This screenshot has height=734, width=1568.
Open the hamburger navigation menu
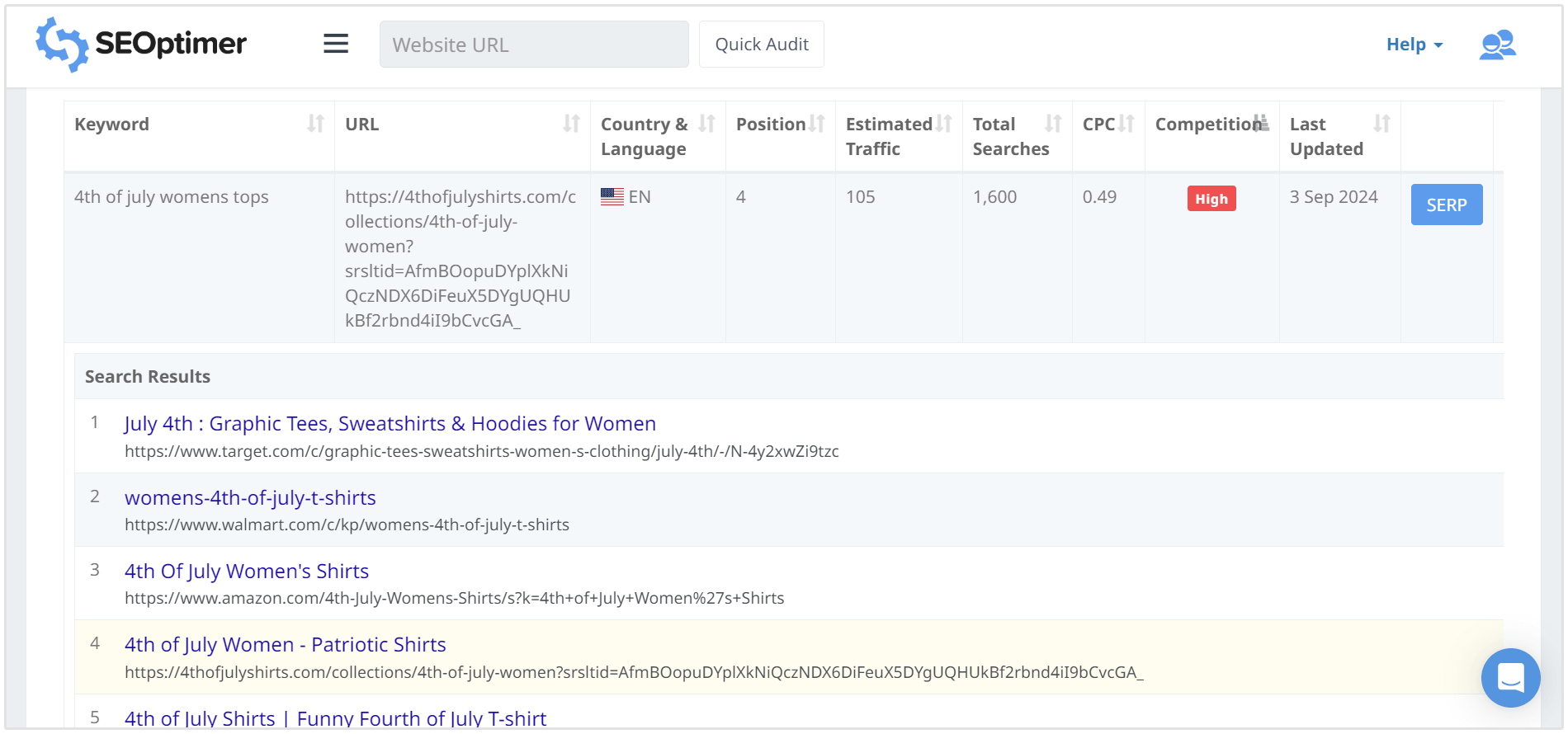335,44
